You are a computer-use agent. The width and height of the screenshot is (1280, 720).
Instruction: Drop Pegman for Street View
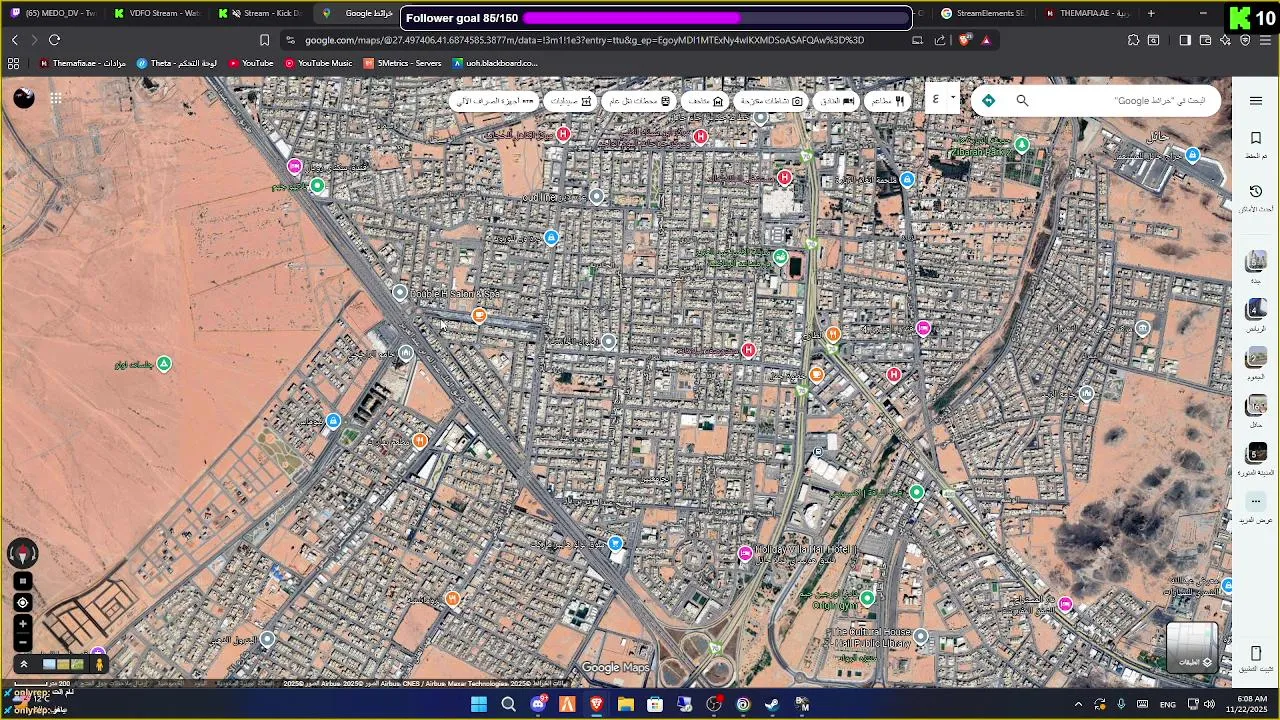point(99,664)
